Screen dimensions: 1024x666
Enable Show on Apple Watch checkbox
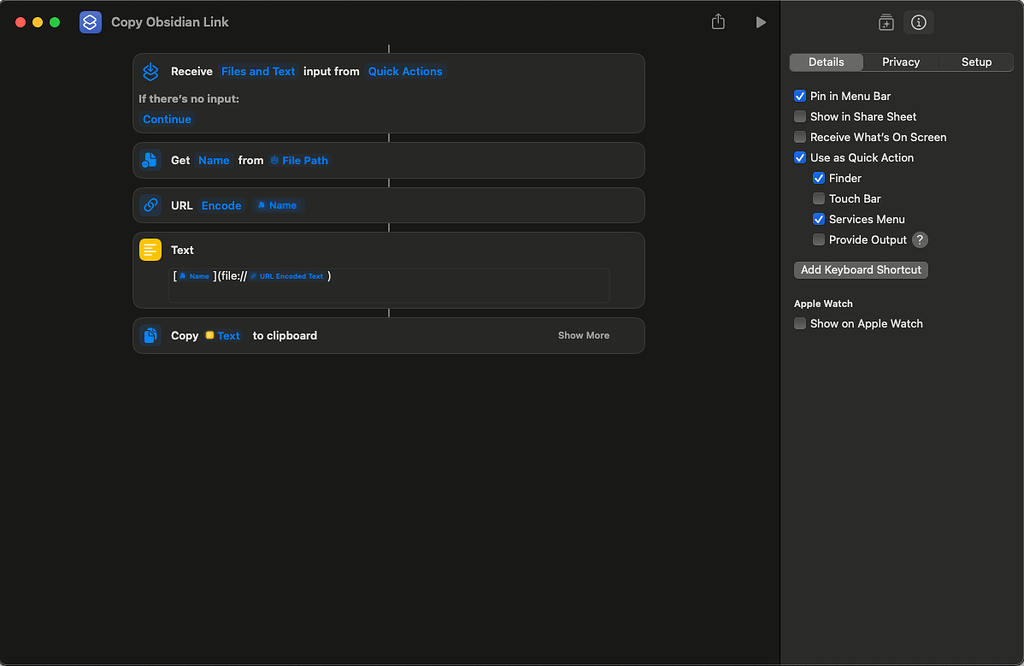click(x=800, y=324)
